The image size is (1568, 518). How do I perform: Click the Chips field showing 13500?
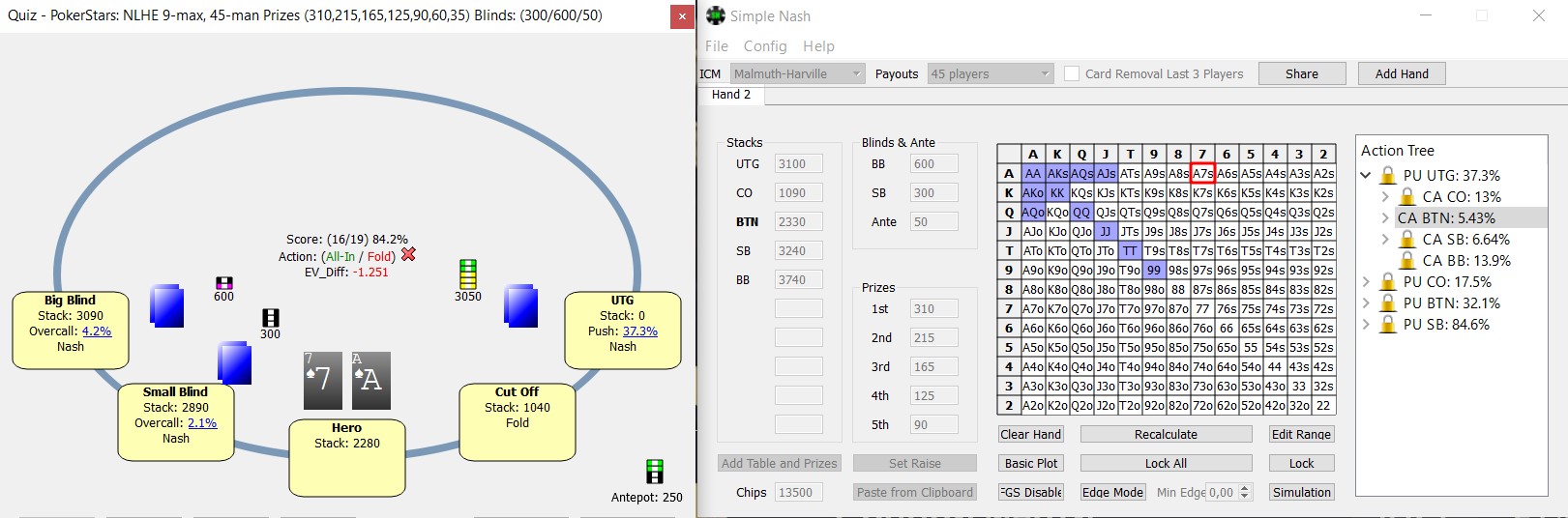pyautogui.click(x=798, y=492)
